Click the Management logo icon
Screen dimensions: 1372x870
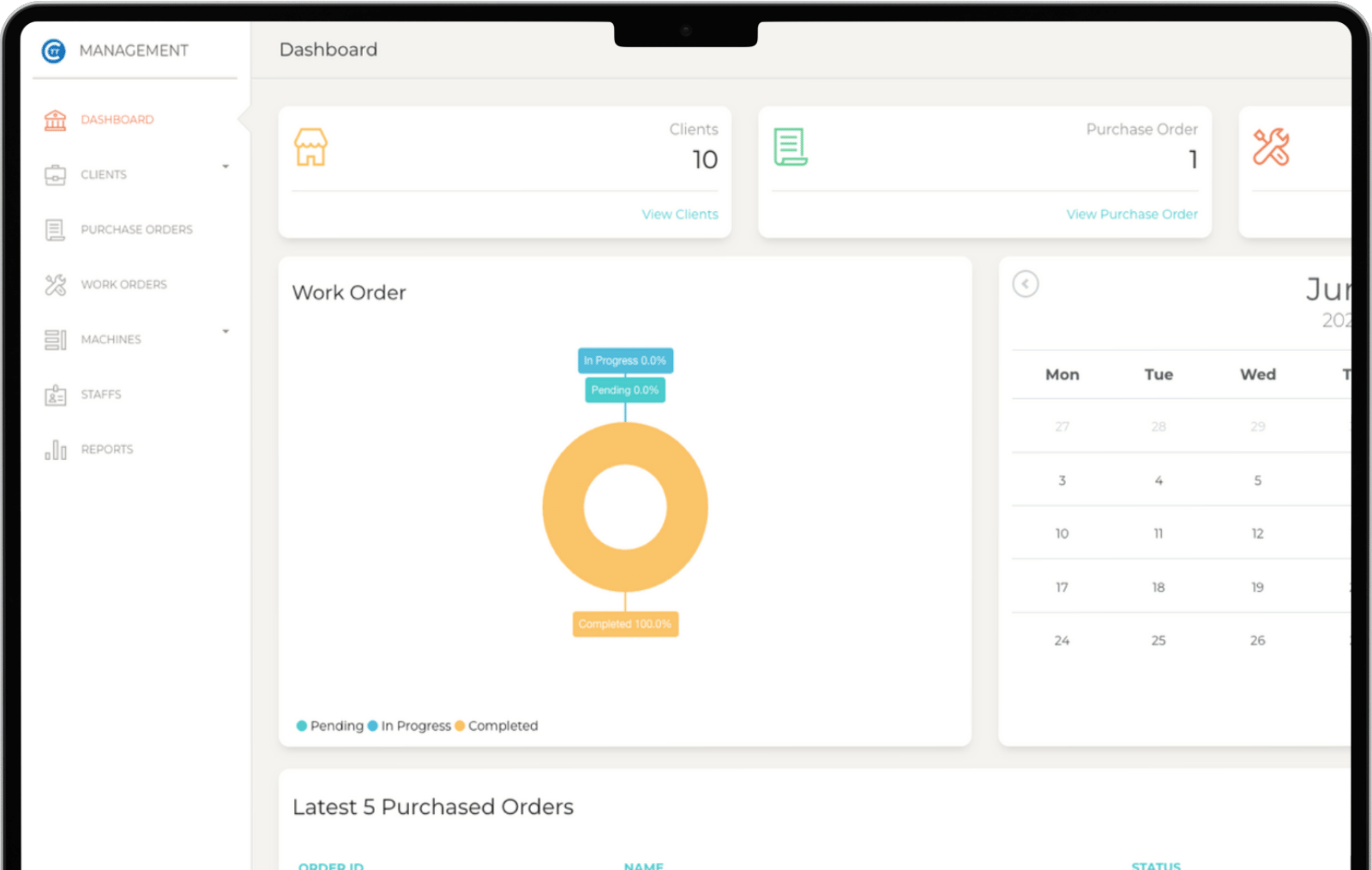[53, 51]
